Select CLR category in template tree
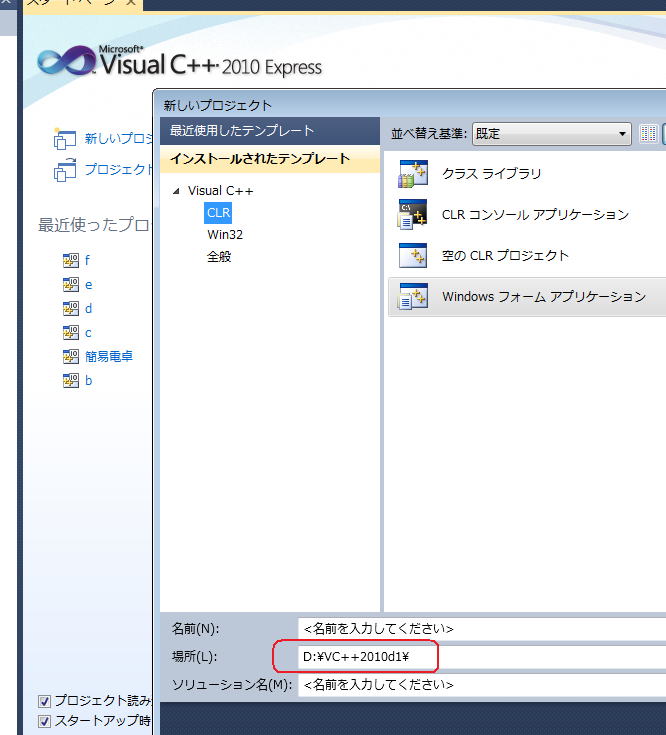666x735 pixels. (218, 213)
